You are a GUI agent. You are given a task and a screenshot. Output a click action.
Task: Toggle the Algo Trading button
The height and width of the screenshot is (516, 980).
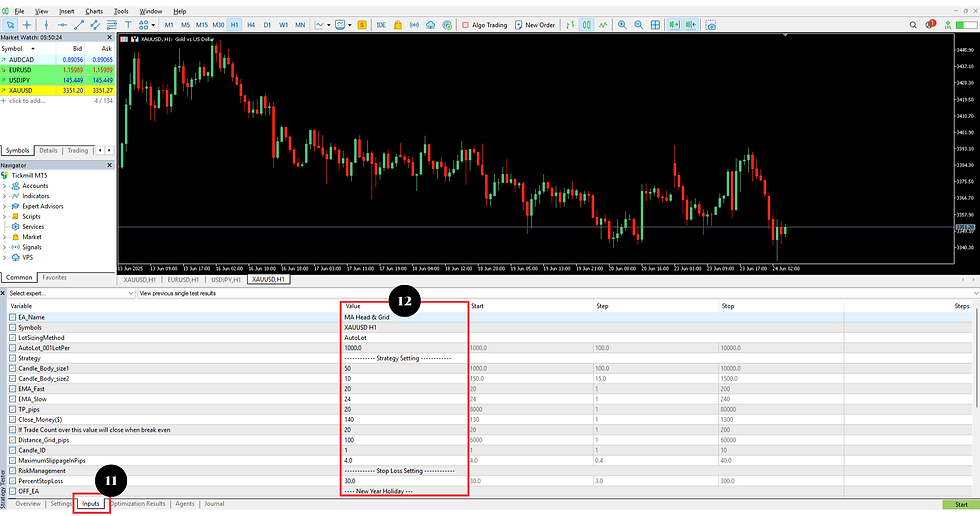coord(484,25)
